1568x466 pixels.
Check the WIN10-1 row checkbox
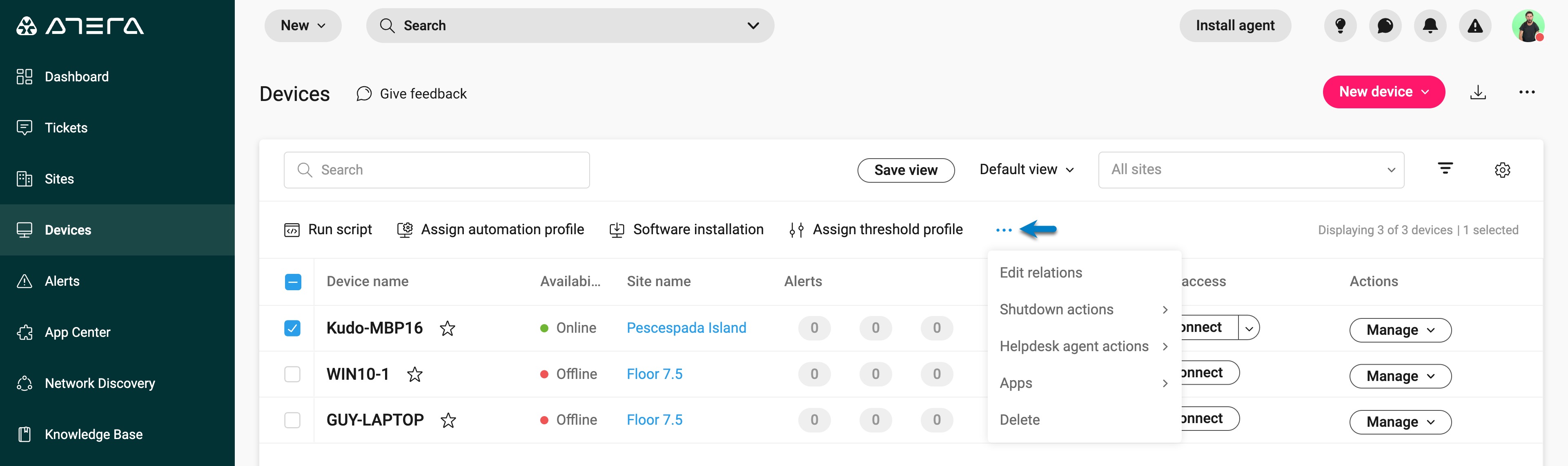point(292,374)
